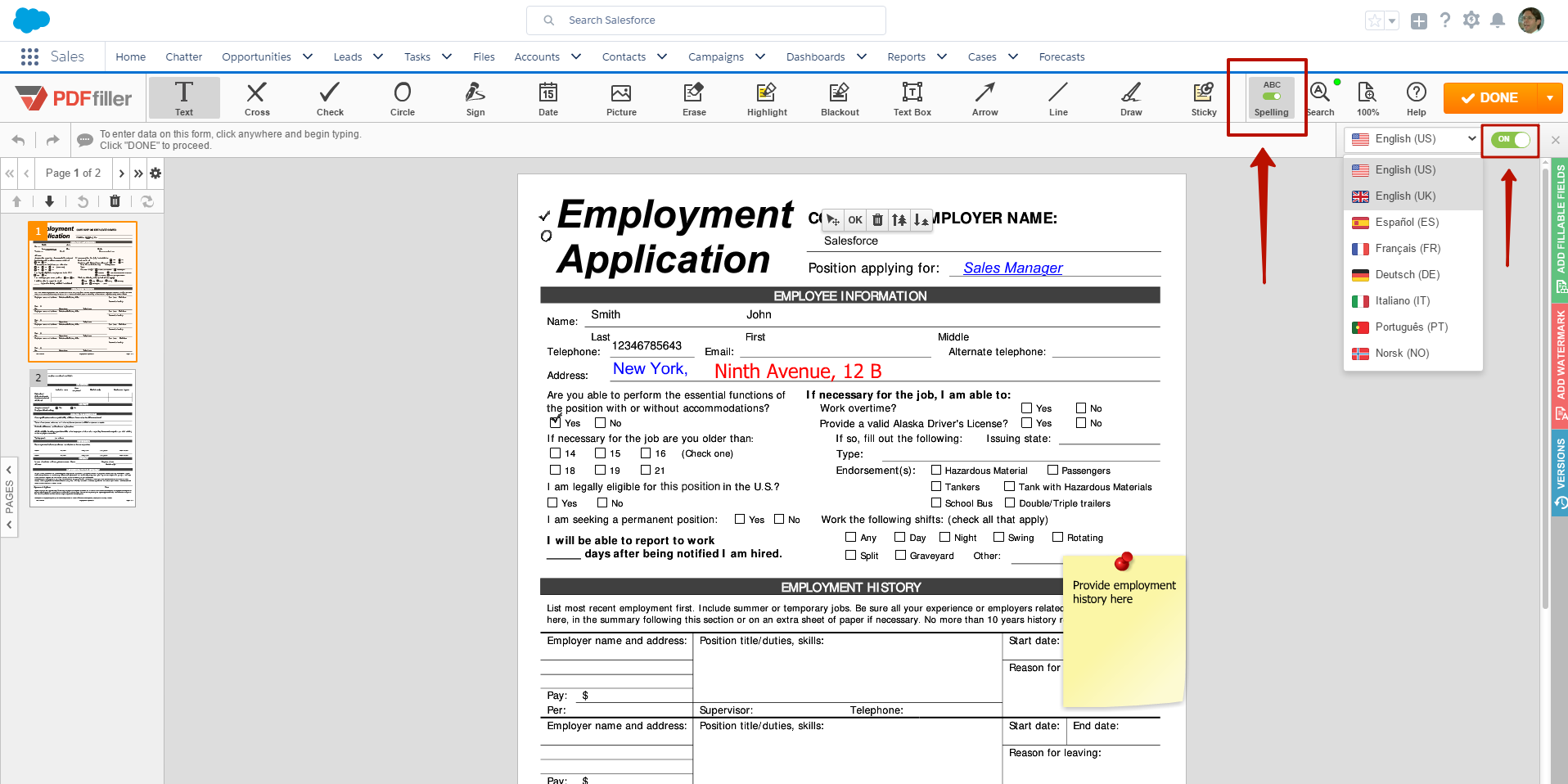Viewport: 1568px width, 784px height.
Task: Delete the selected page with trash icon
Action: pos(115,201)
